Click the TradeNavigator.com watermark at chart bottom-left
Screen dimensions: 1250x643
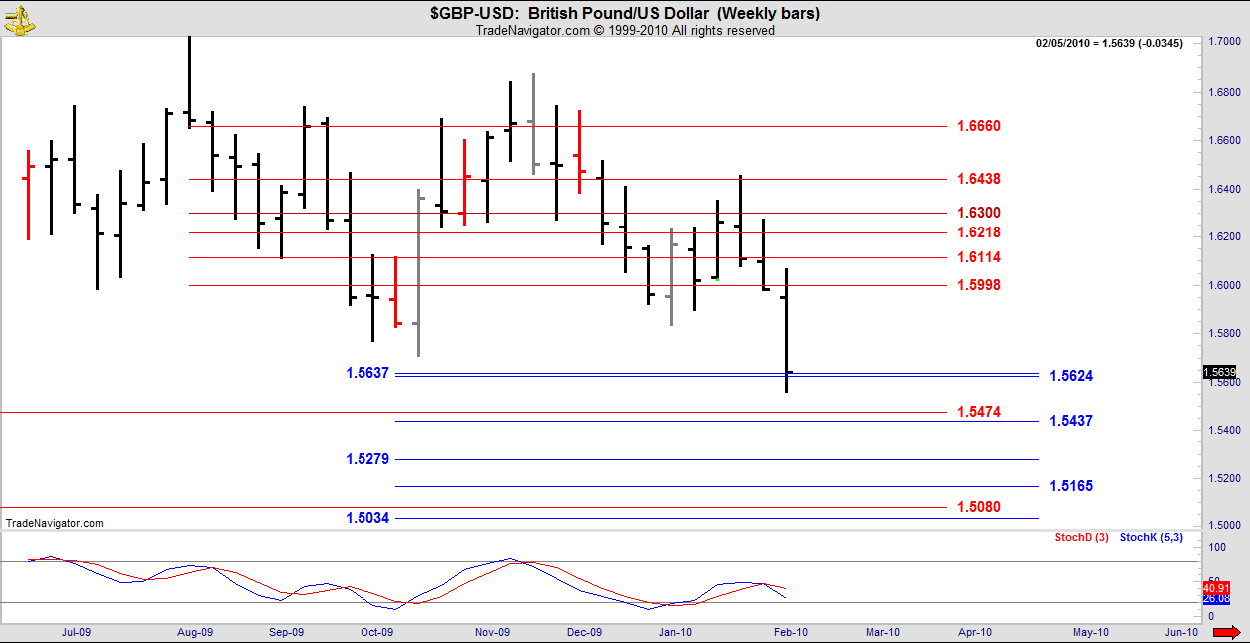54,523
